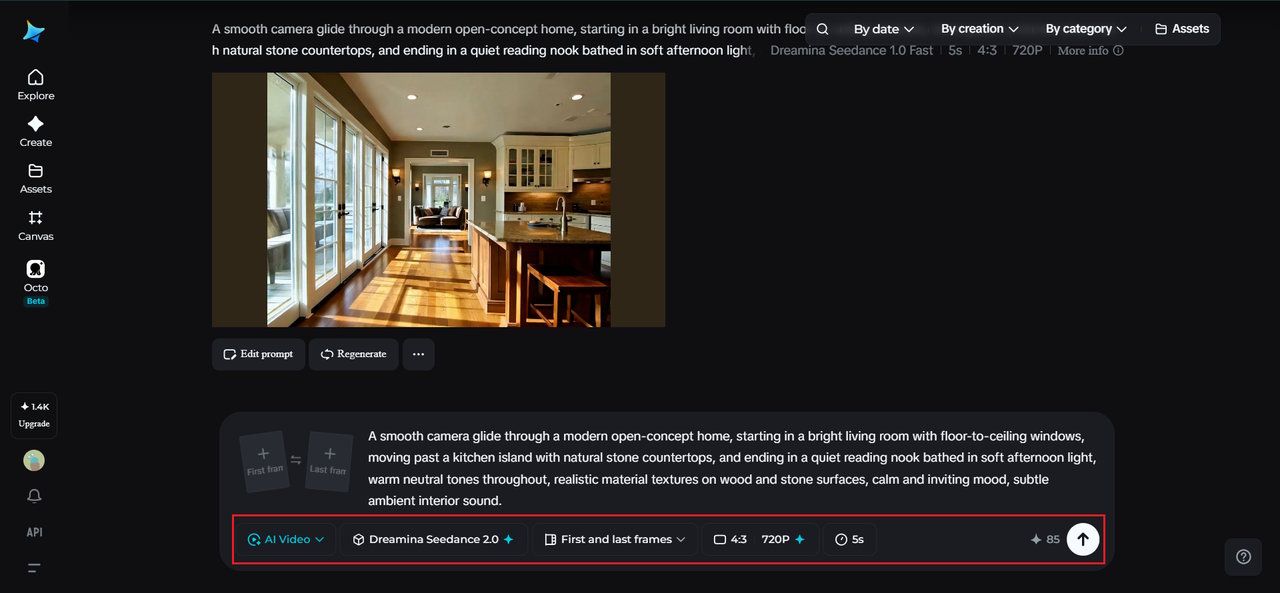Select the Create sparkle icon

[35, 124]
